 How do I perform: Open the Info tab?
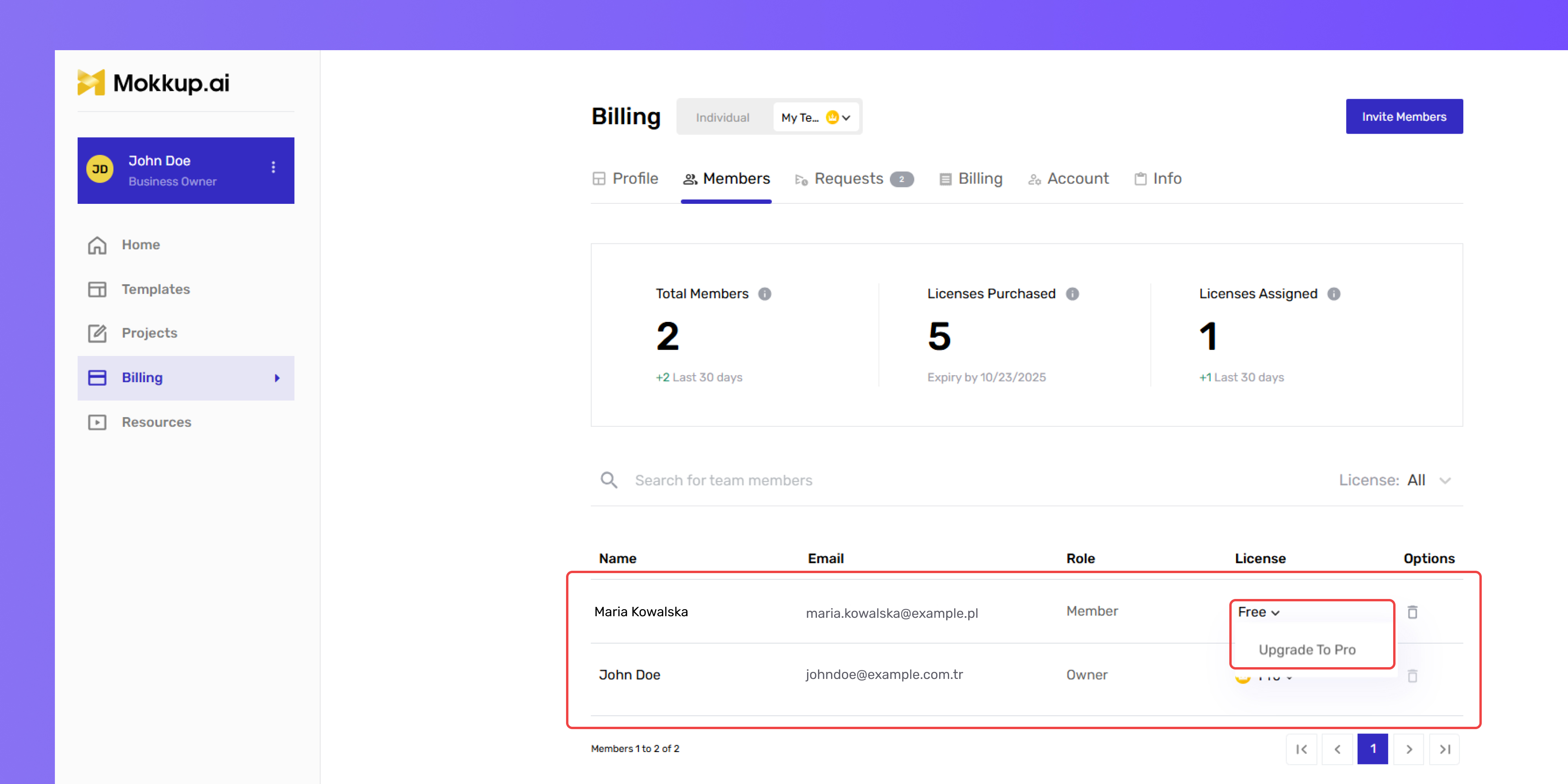pos(1158,178)
